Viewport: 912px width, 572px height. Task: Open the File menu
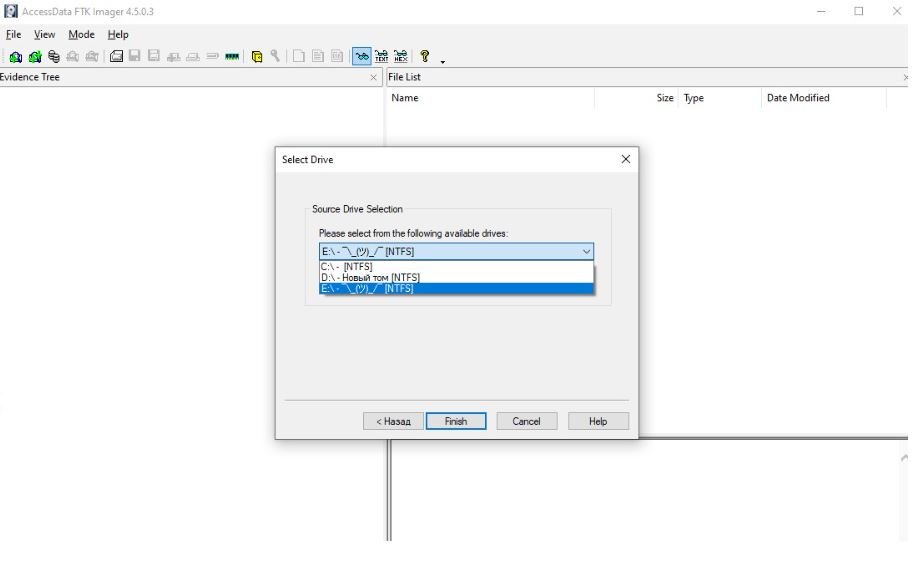(13, 34)
